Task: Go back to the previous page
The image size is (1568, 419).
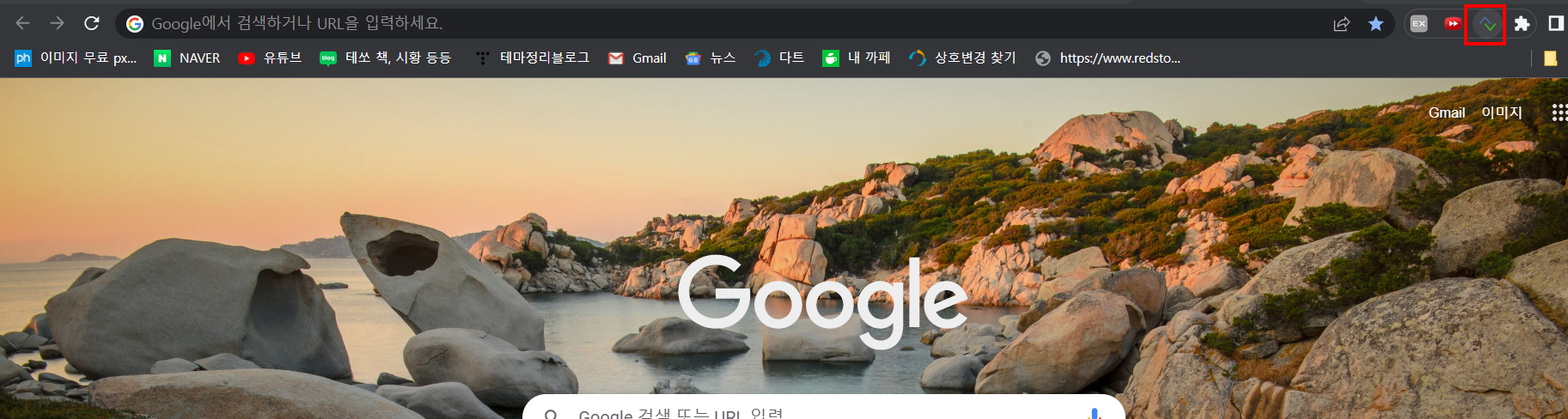Action: (x=23, y=23)
